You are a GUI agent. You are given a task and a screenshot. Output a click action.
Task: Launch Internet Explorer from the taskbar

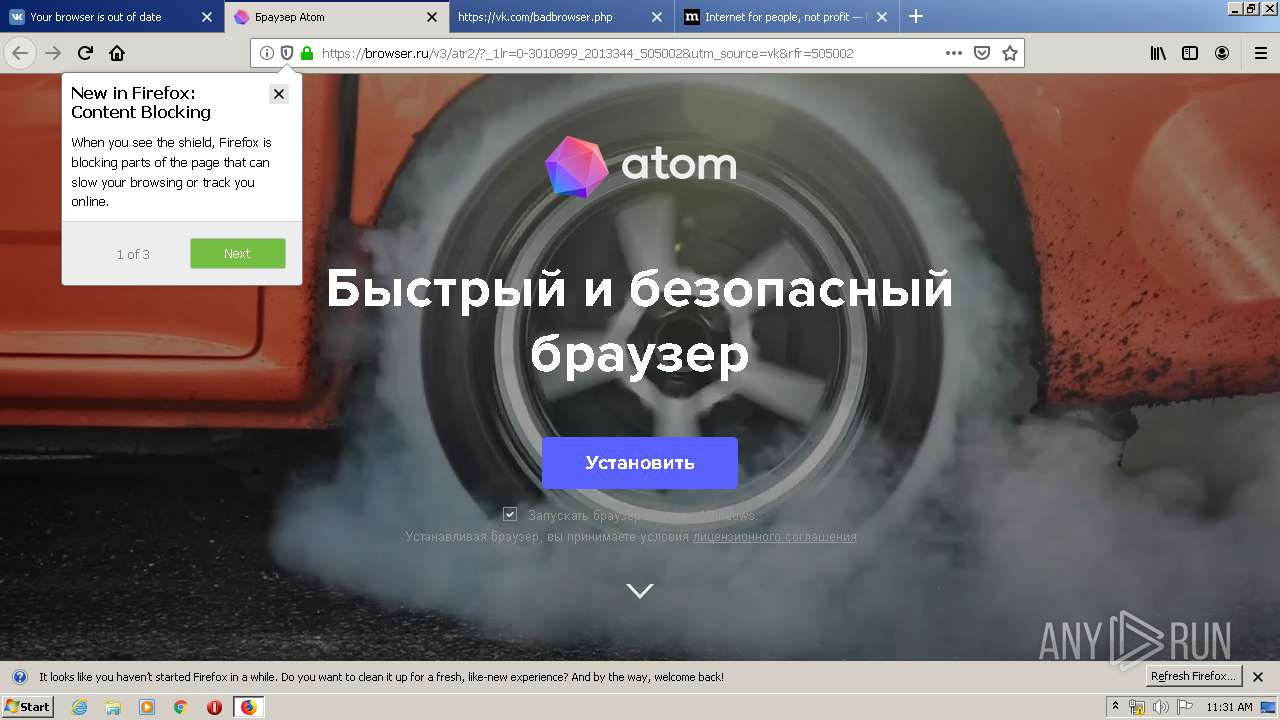tap(79, 707)
